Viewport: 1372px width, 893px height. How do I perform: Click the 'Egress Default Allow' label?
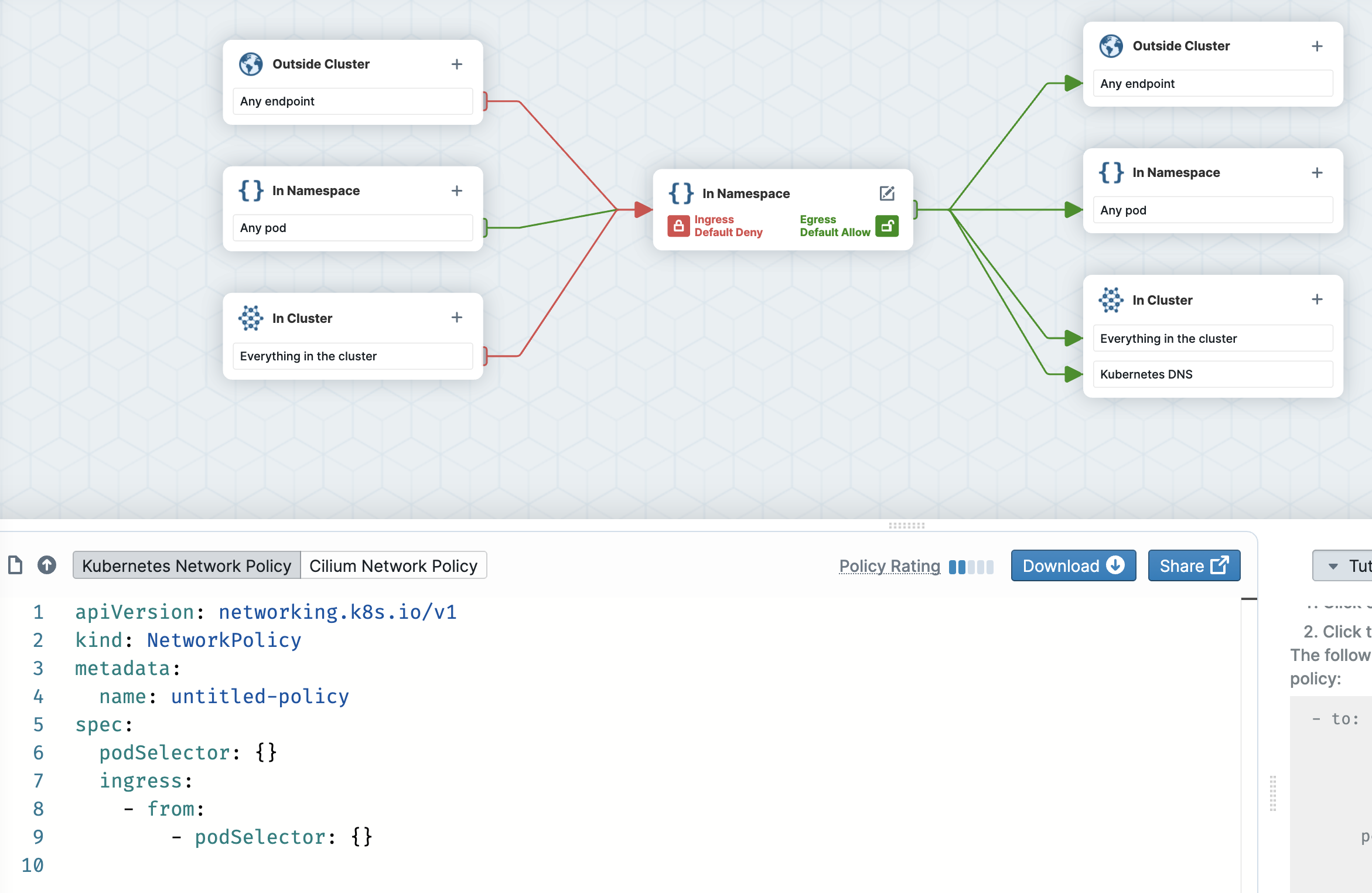[x=835, y=226]
